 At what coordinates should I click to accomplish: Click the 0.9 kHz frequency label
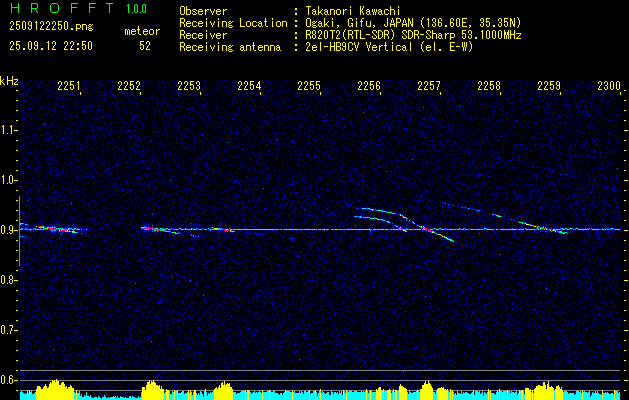[x=8, y=230]
